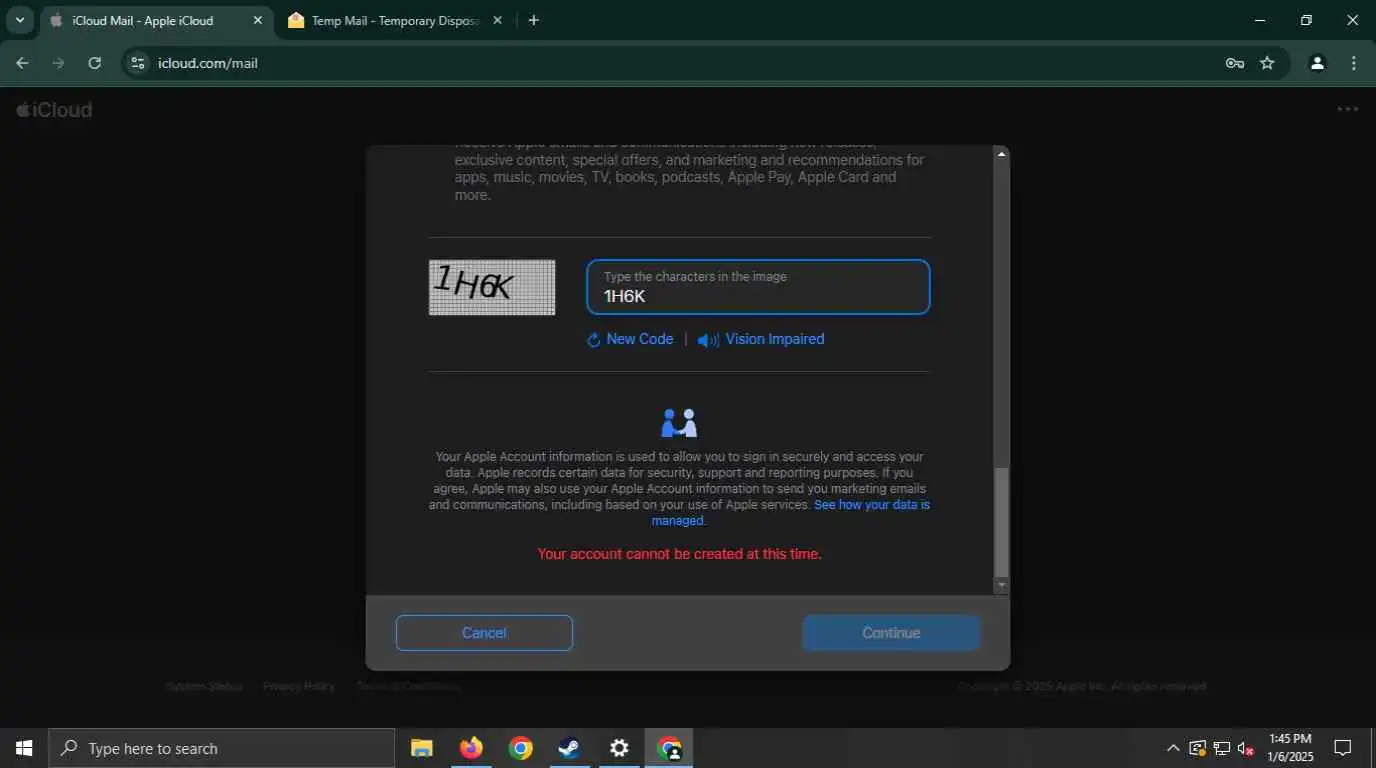Screen dimensions: 1376x768
Task: Click the captcha characters input field
Action: pyautogui.click(x=758, y=287)
